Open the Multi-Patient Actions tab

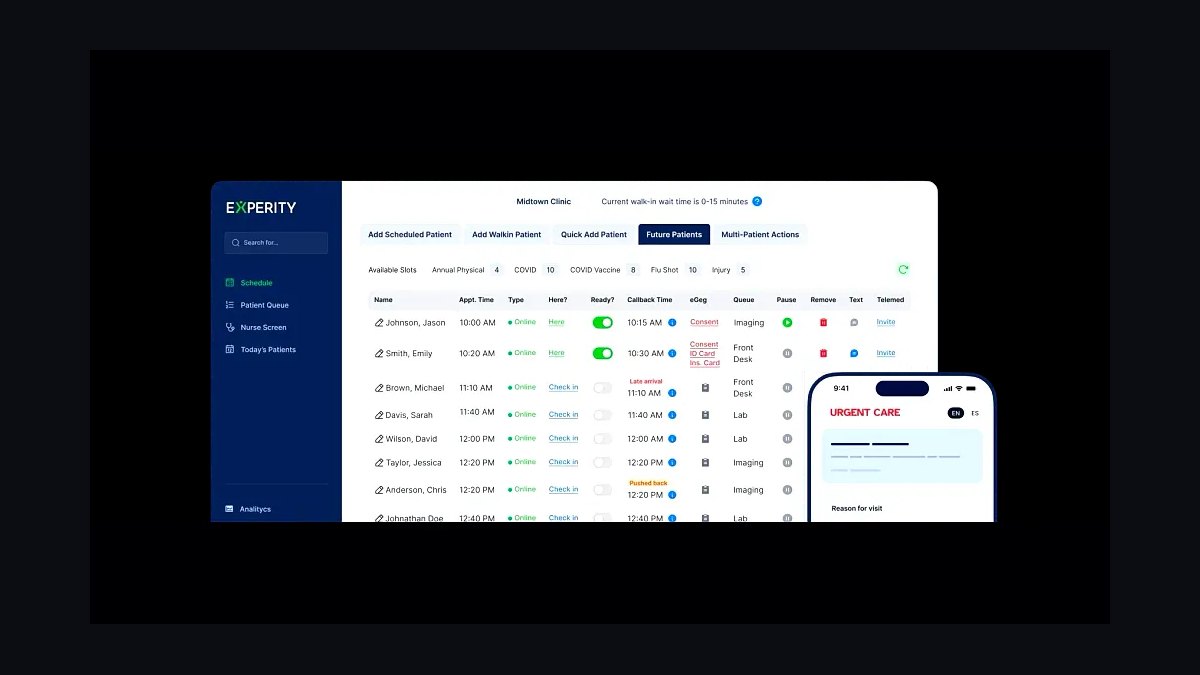coord(760,235)
